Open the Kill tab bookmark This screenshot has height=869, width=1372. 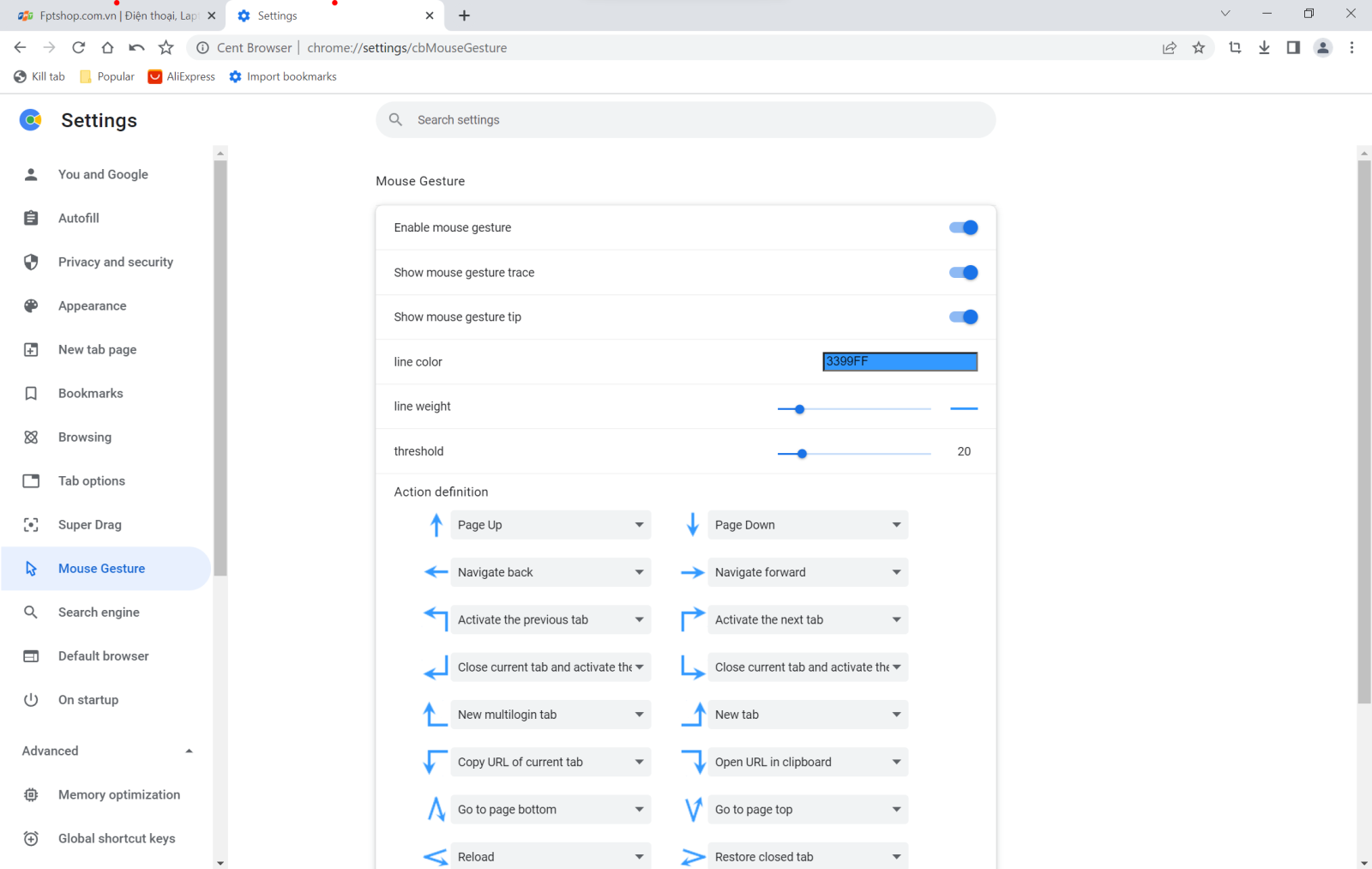coord(39,76)
